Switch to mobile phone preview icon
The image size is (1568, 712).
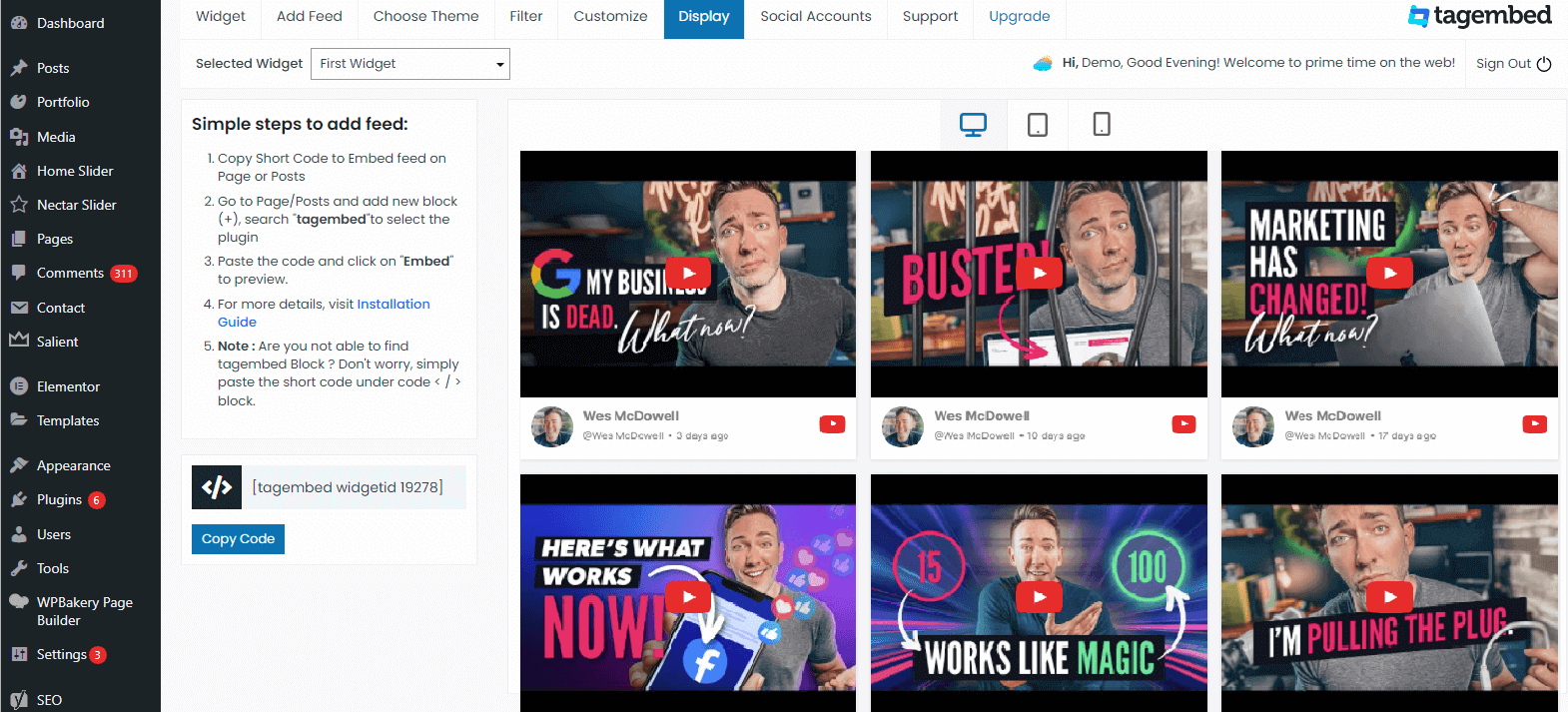click(1102, 125)
